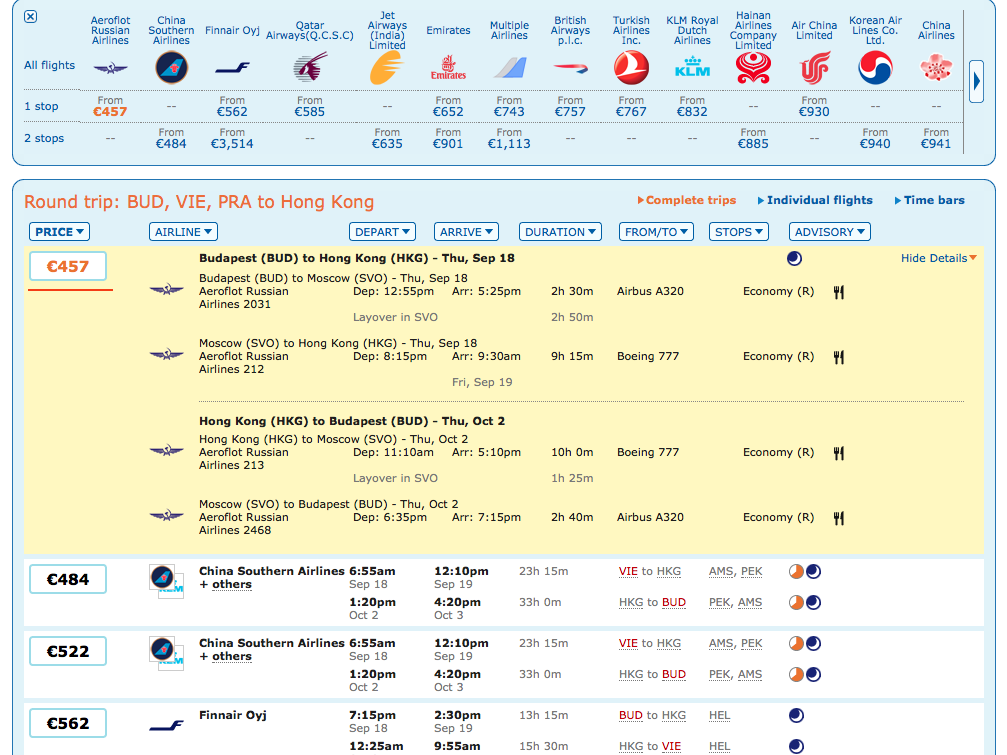Image resolution: width=1007 pixels, height=755 pixels.
Task: Click Aeroflot 1 stop fare €457 in matrix
Action: 110,112
